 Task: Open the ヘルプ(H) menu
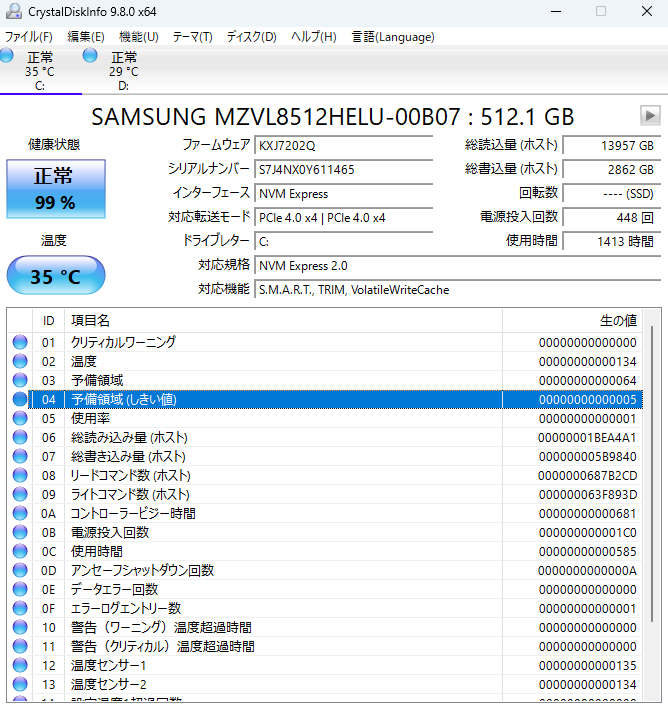314,37
